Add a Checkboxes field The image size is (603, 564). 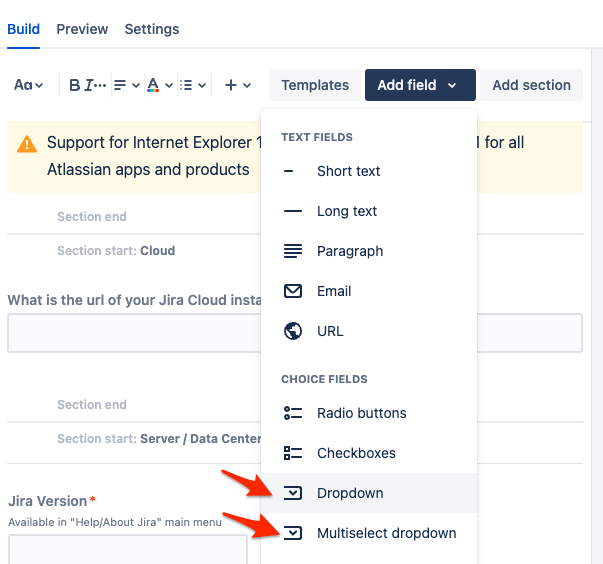[356, 453]
